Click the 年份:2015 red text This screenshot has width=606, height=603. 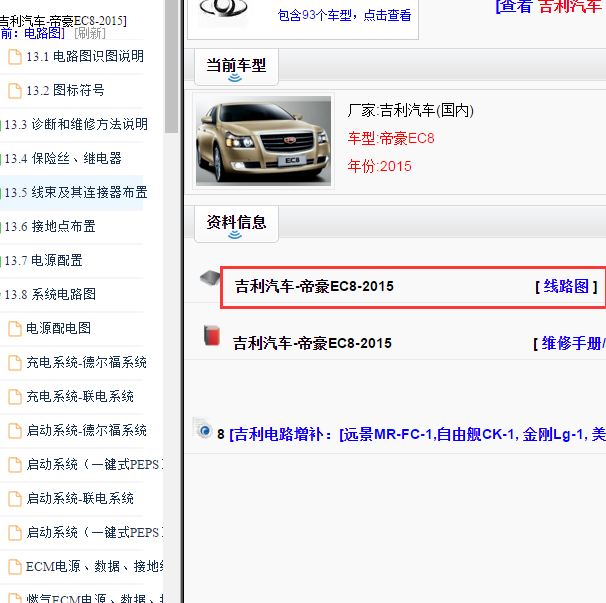pos(379,166)
